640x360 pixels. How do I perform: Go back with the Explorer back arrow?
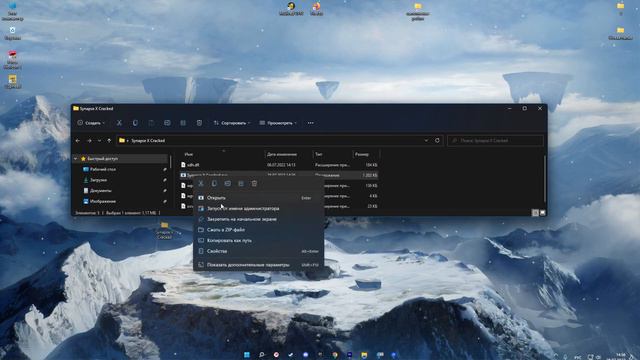[x=78, y=140]
